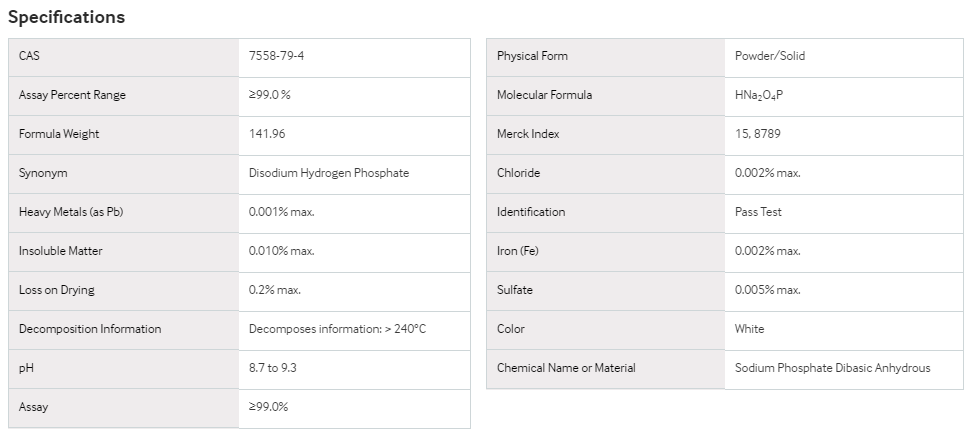Click the pH value 8.7 to 9.3
Image resolution: width=971 pixels, height=434 pixels.
272,368
